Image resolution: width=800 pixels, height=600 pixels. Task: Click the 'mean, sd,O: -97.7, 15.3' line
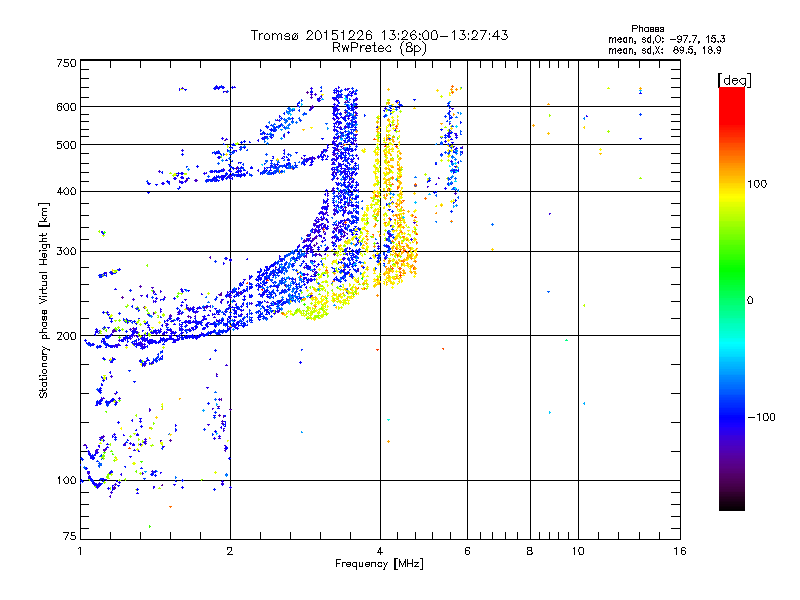[x=667, y=39]
